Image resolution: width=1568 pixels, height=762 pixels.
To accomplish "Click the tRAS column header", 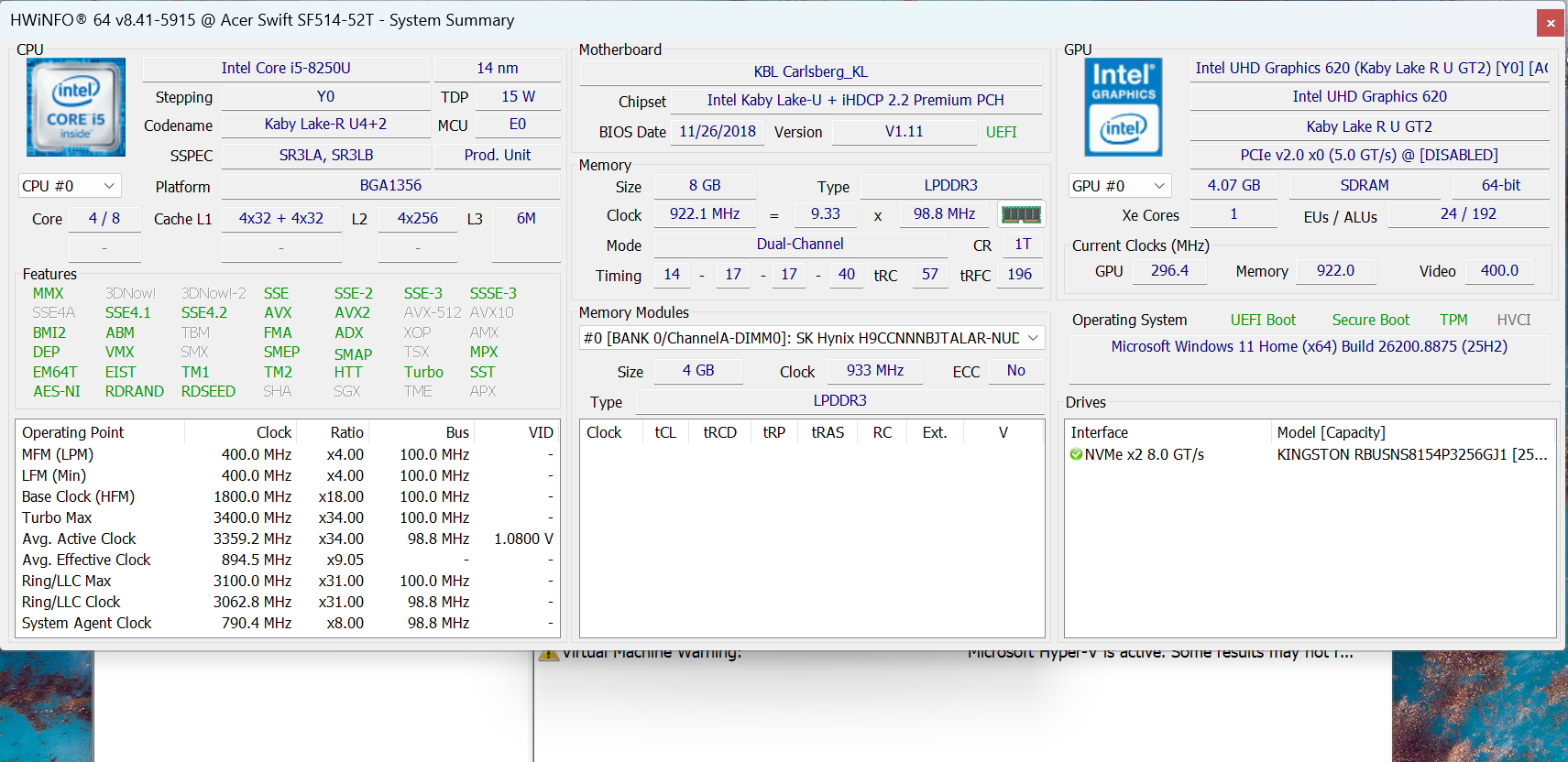I will (828, 432).
